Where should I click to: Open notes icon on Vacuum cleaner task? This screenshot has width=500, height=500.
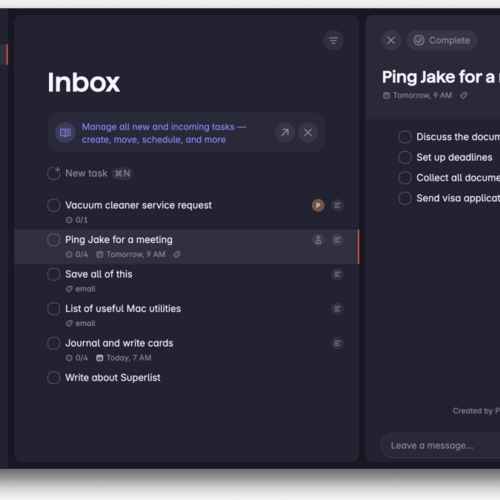tap(337, 205)
